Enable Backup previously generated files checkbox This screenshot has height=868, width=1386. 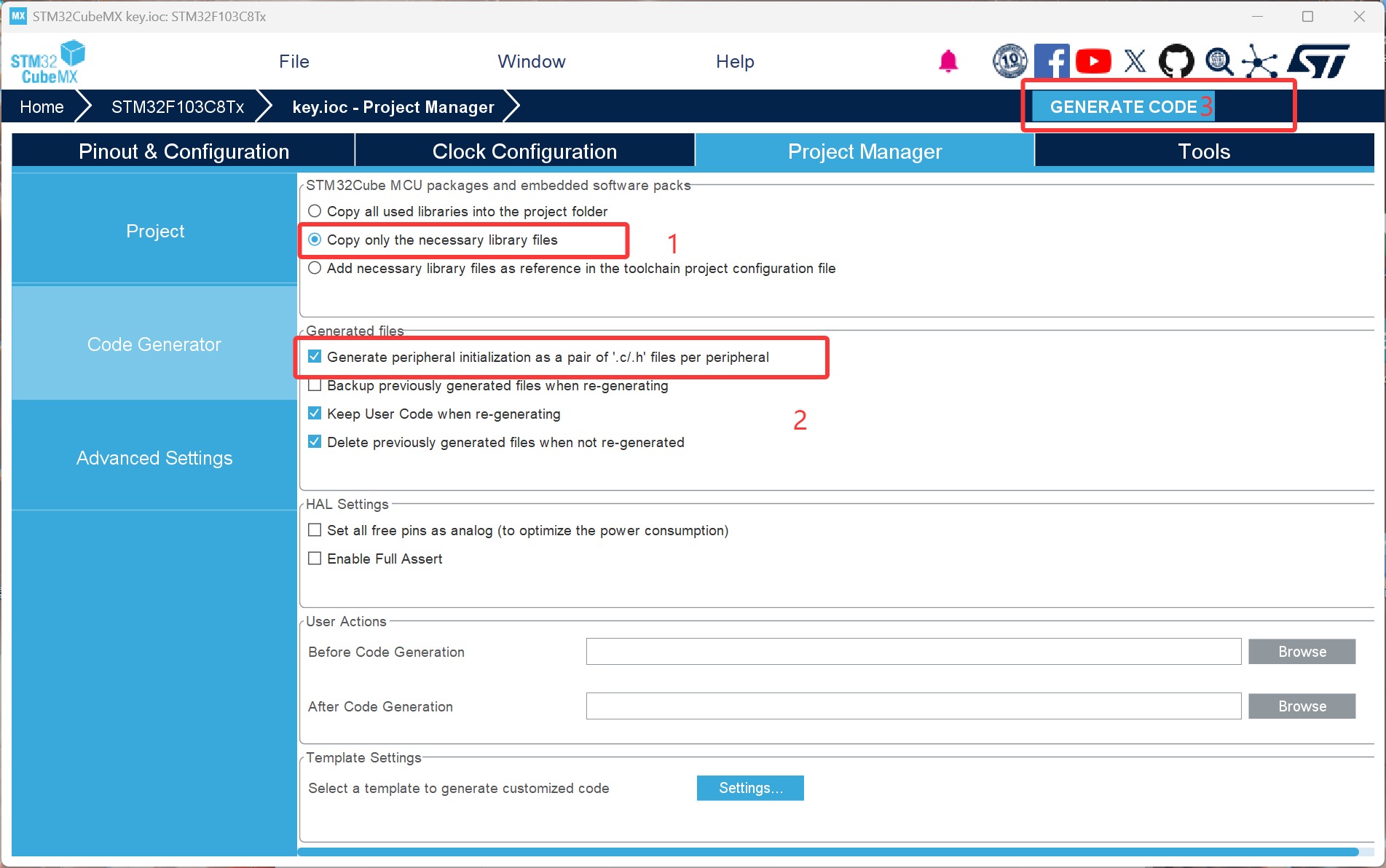[x=315, y=385]
